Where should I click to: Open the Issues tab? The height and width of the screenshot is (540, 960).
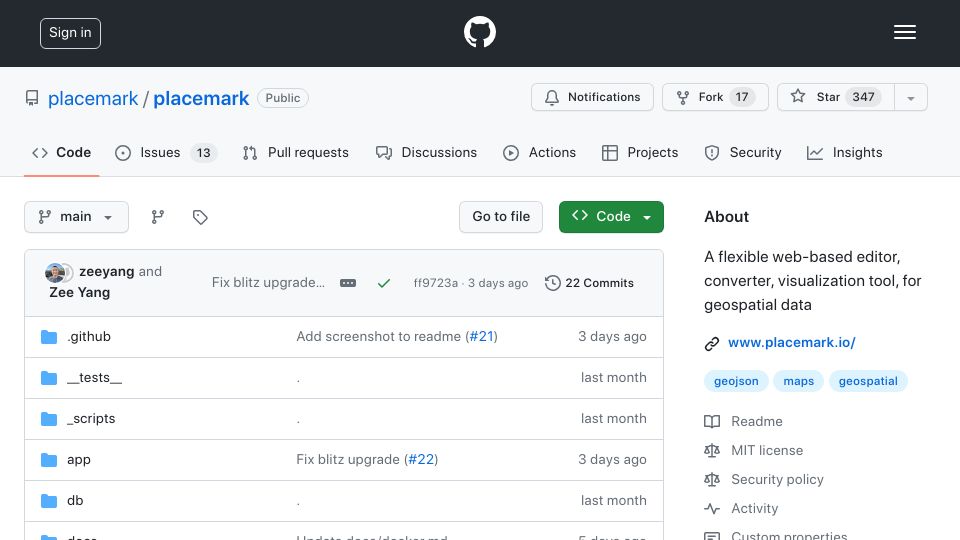[165, 152]
